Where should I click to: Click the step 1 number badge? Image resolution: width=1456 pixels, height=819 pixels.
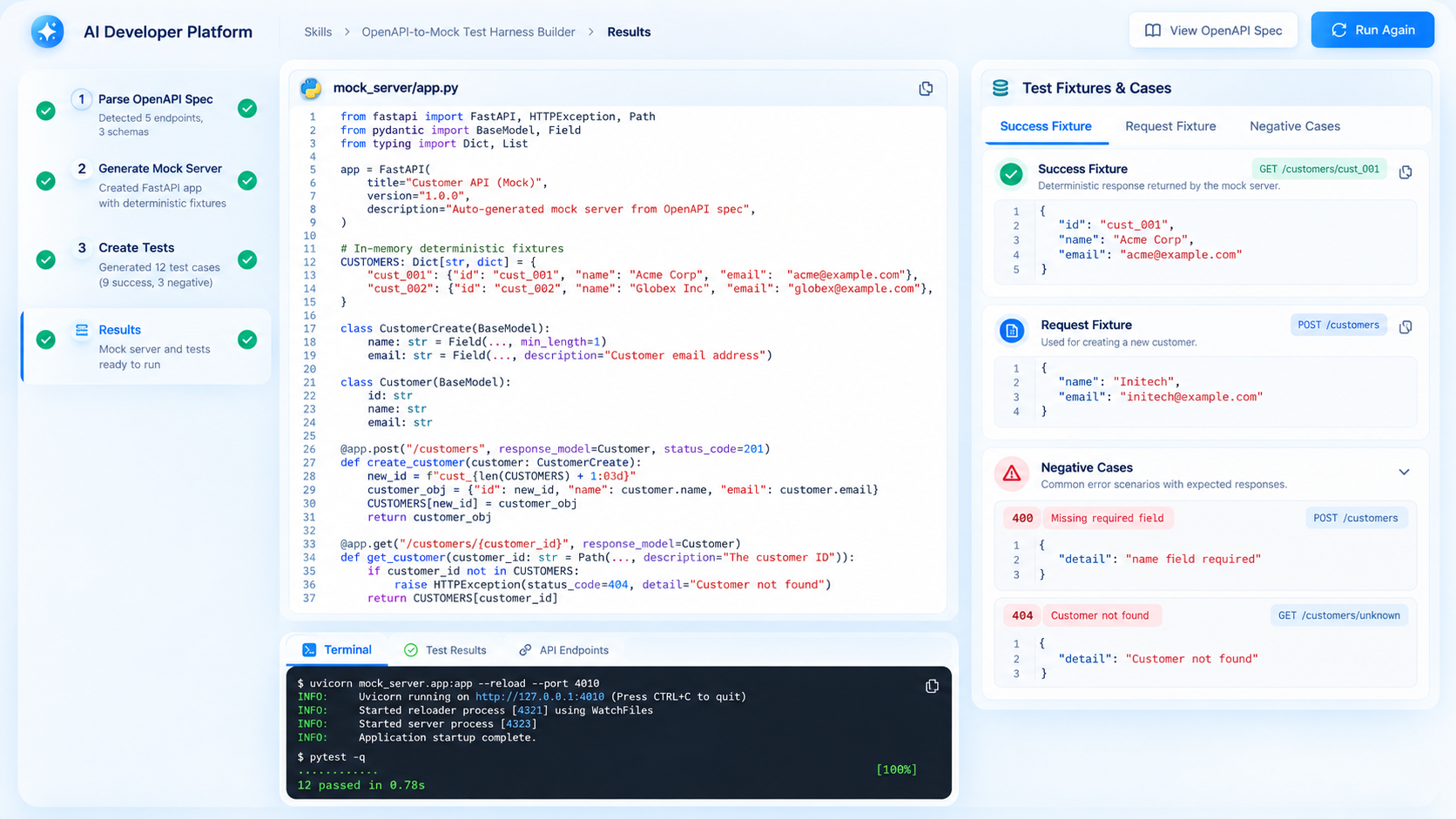(x=82, y=99)
